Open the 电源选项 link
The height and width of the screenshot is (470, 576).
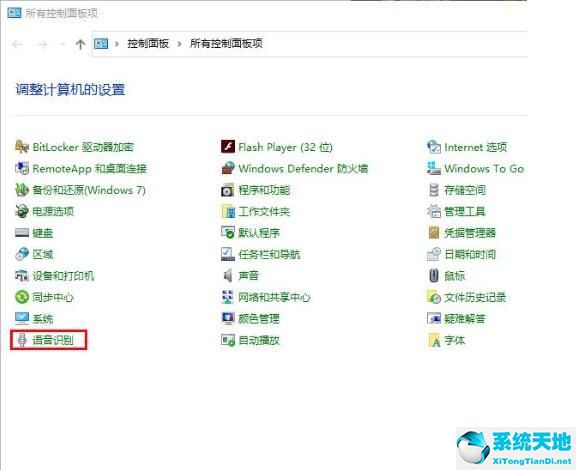pyautogui.click(x=53, y=211)
